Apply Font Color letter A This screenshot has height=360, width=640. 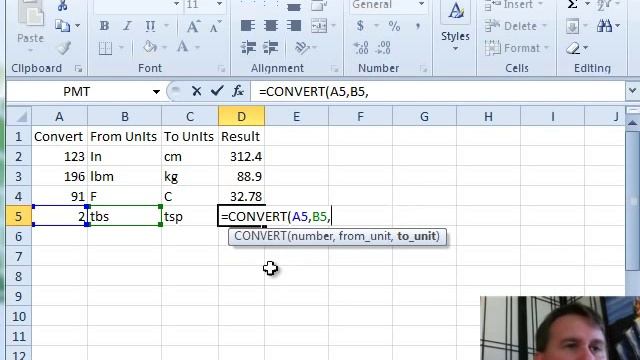182,47
